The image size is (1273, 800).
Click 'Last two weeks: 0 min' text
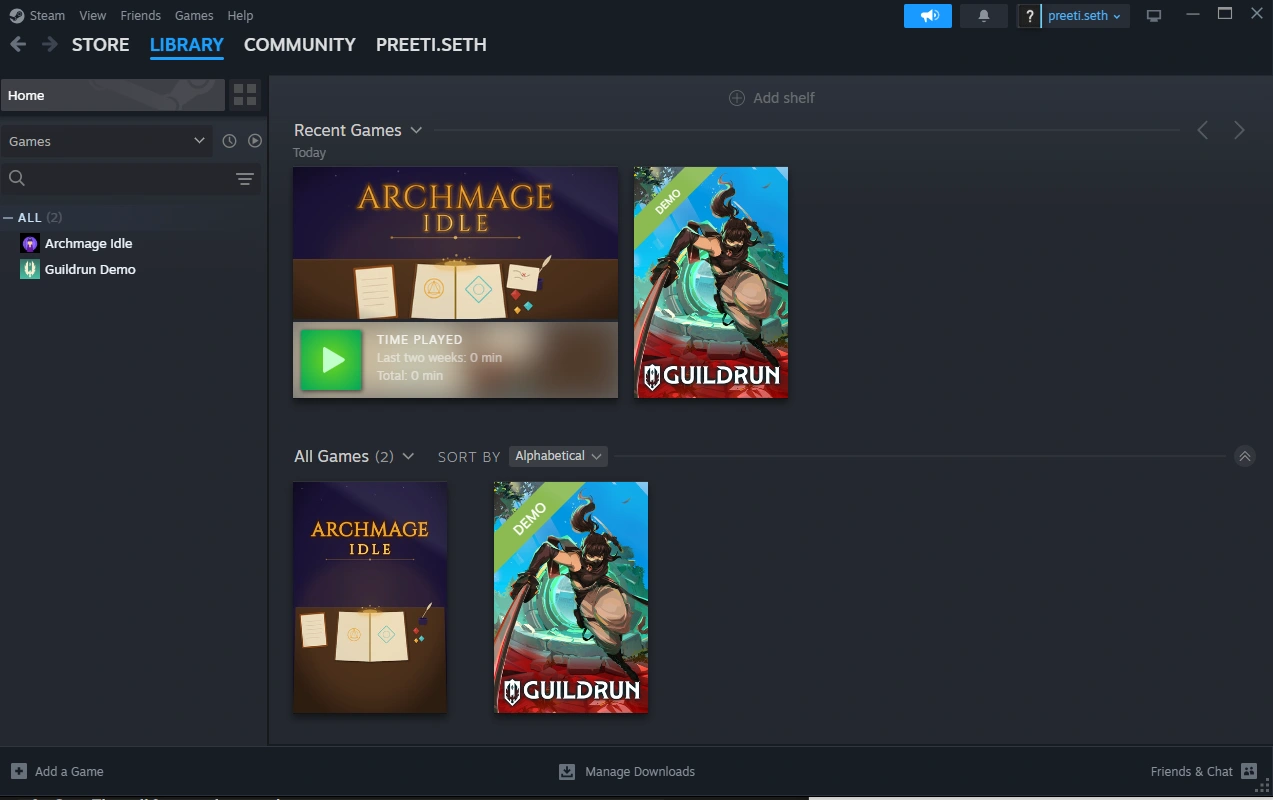439,358
